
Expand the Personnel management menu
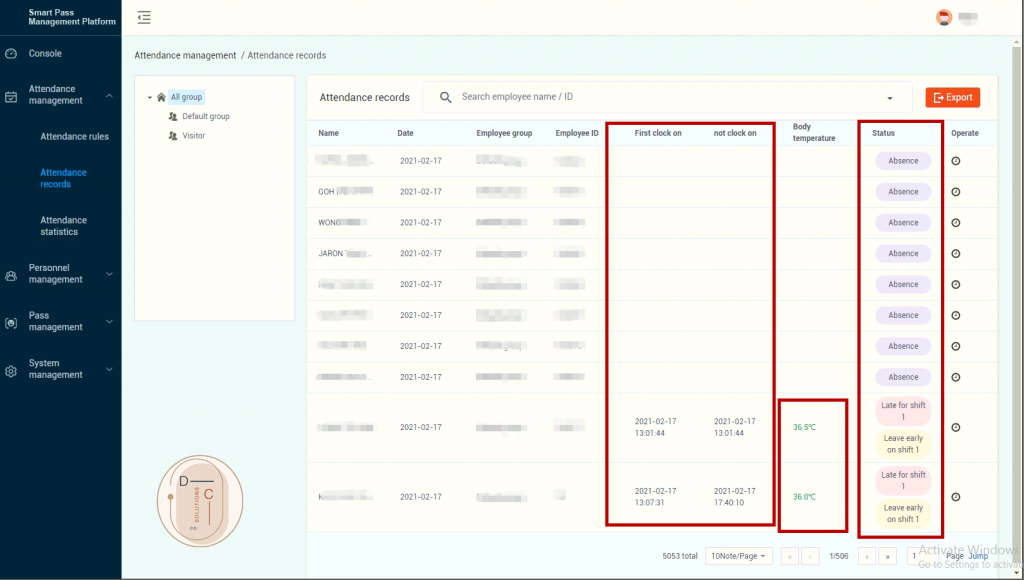coord(60,274)
